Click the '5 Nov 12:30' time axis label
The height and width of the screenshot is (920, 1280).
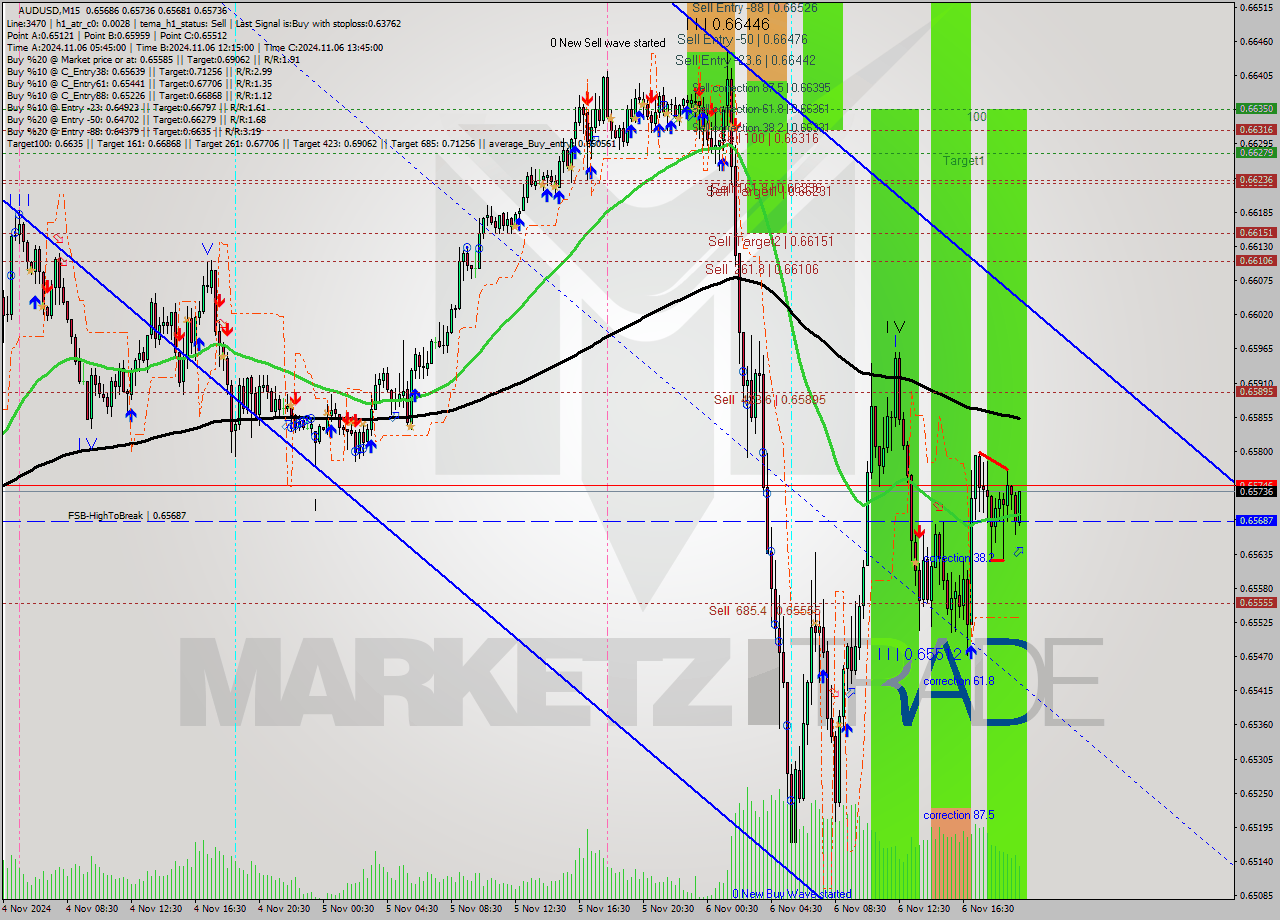539,909
